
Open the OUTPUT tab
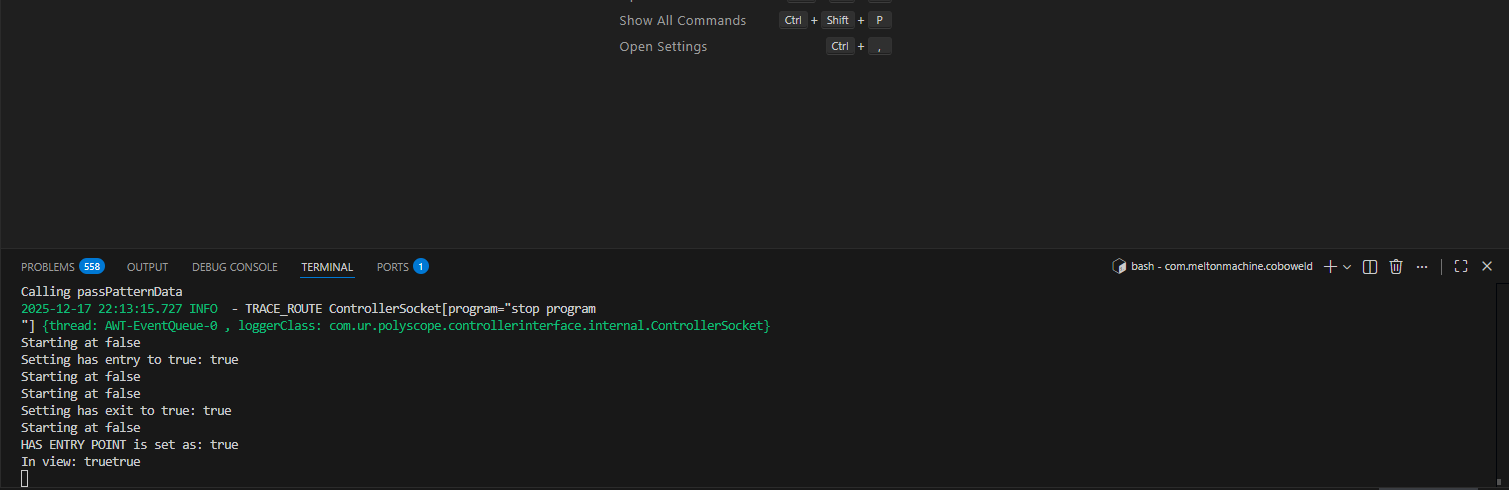pos(147,267)
